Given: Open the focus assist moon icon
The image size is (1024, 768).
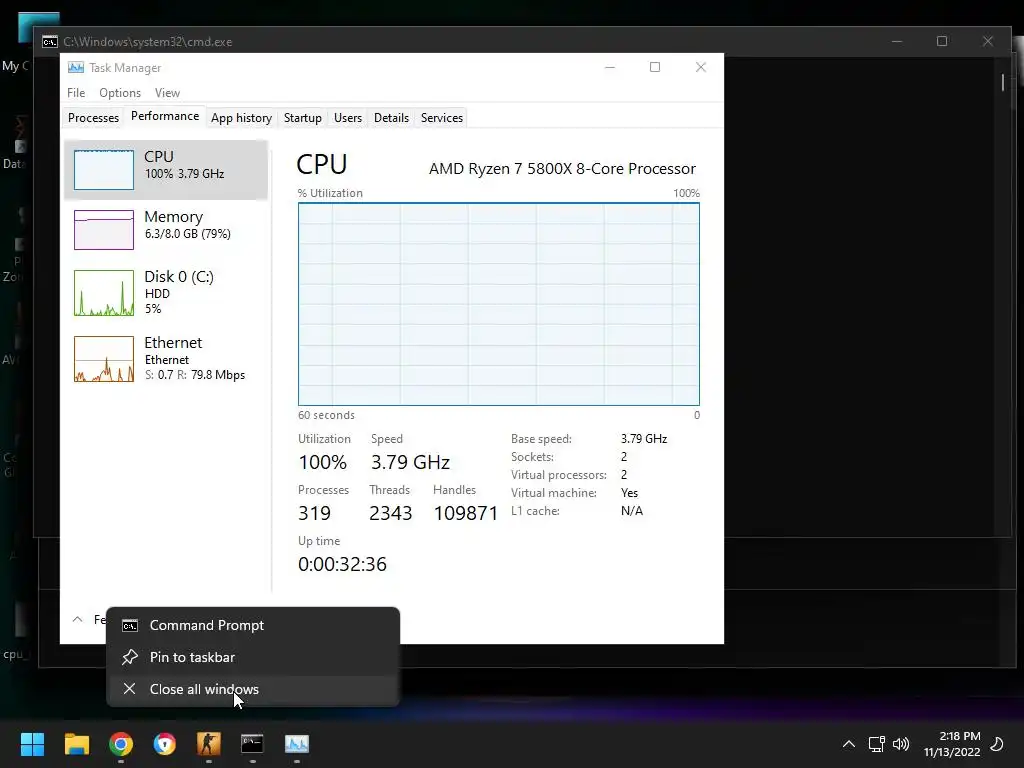Looking at the screenshot, I should (x=997, y=744).
